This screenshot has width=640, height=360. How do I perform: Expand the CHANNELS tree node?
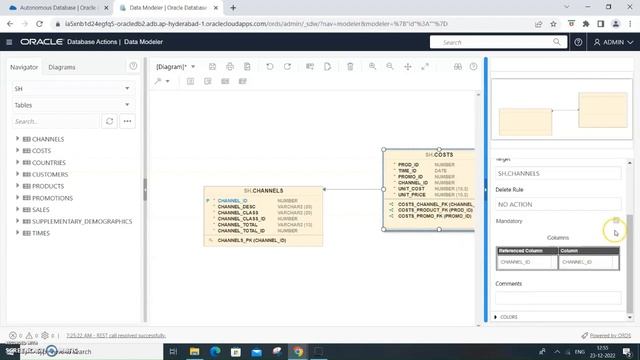17,139
